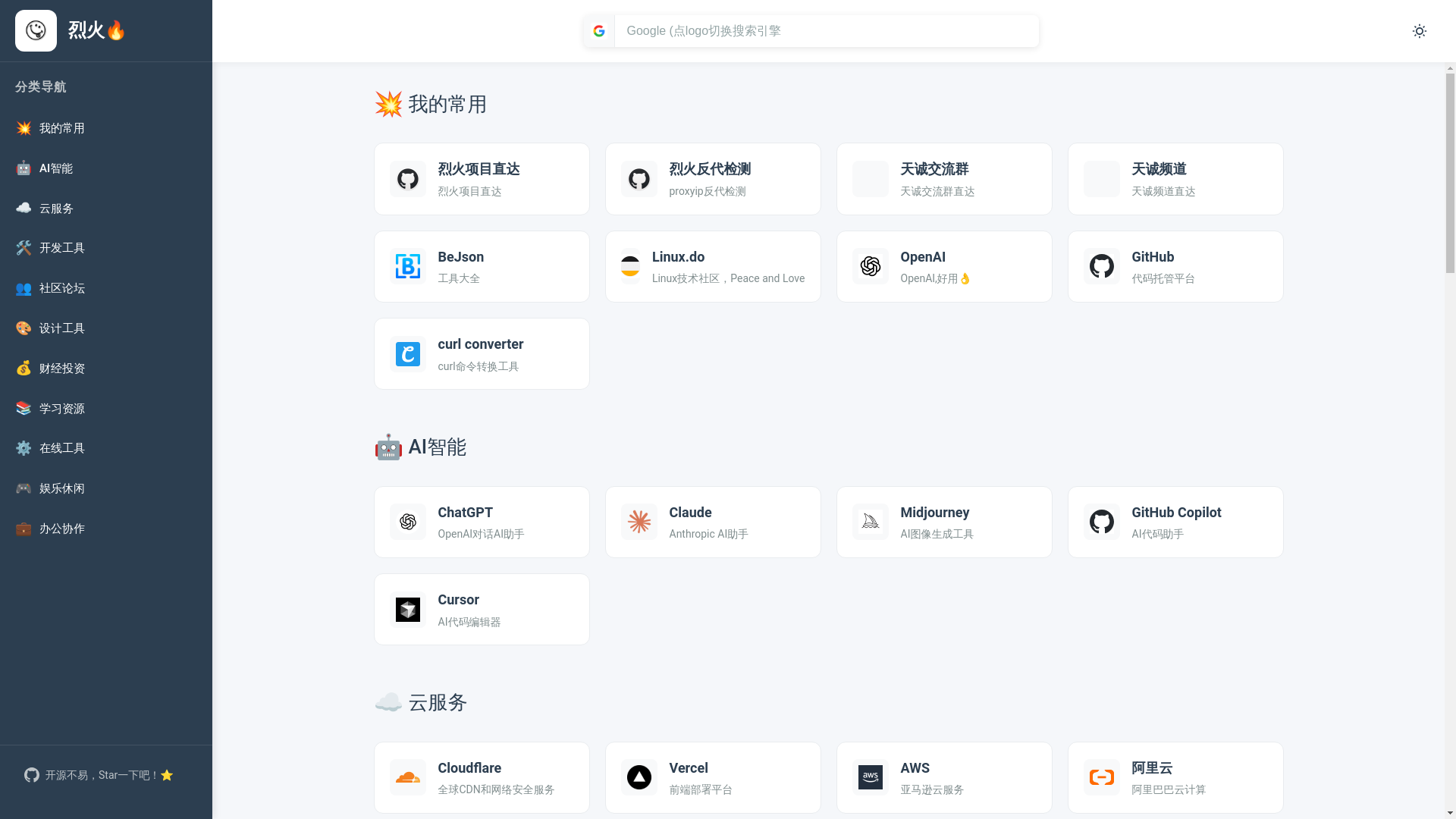1456x819 pixels.
Task: Open the ChatGPT card title
Action: [465, 513]
